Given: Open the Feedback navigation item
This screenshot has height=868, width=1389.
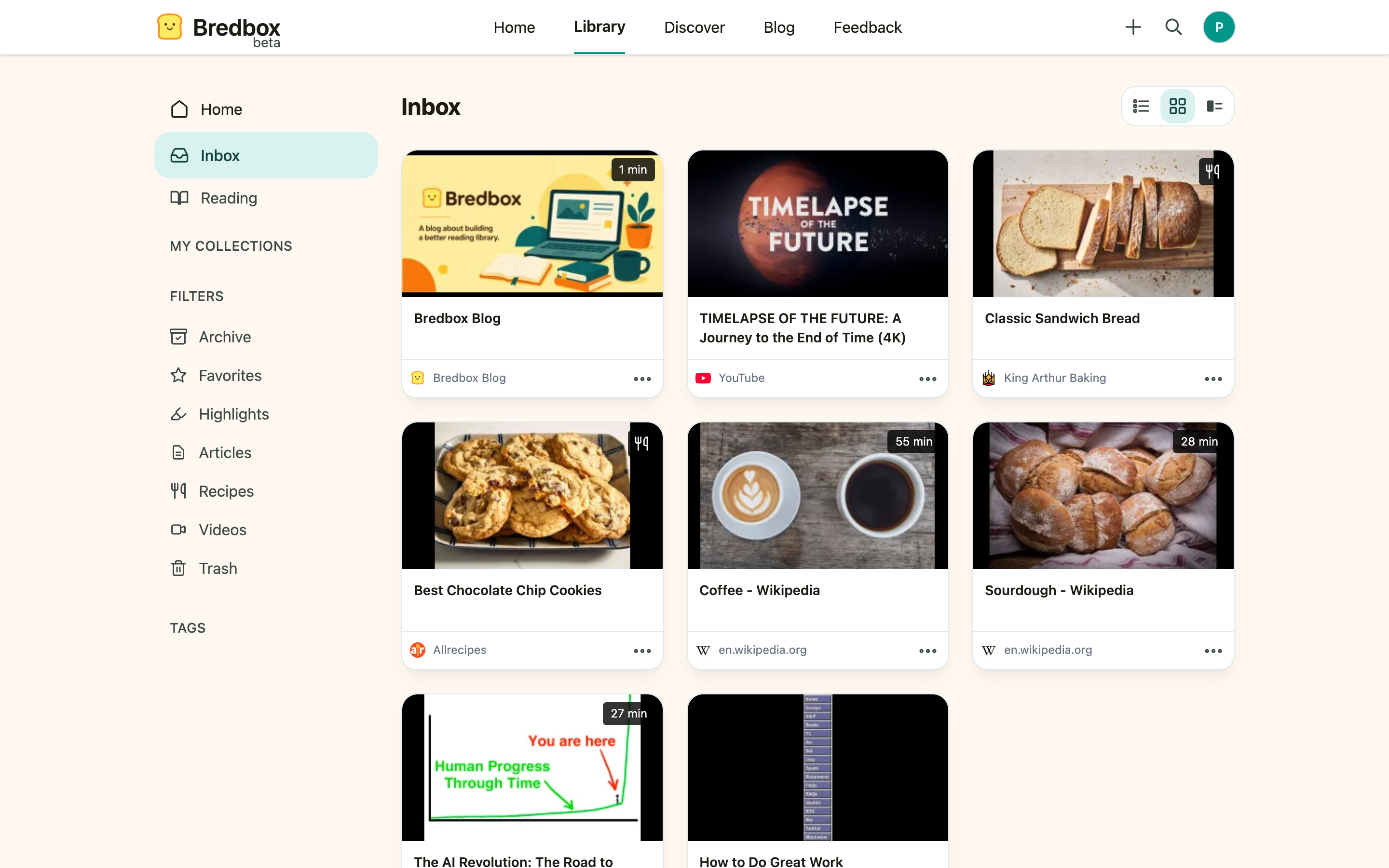Looking at the screenshot, I should click(867, 27).
